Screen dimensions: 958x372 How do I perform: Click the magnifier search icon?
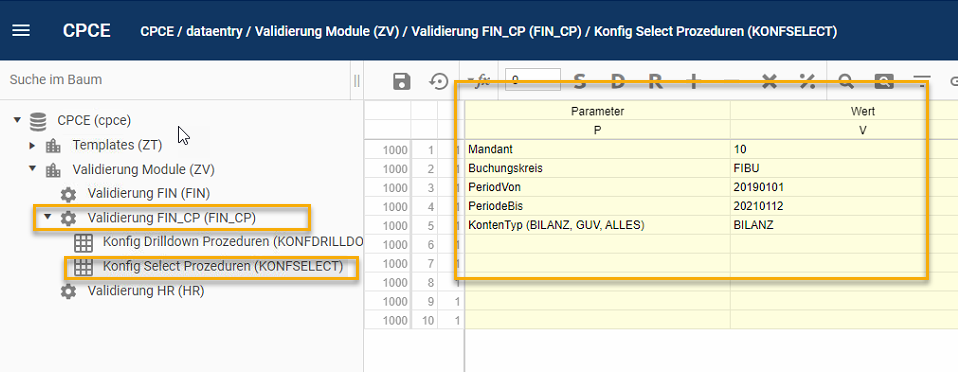tap(846, 81)
